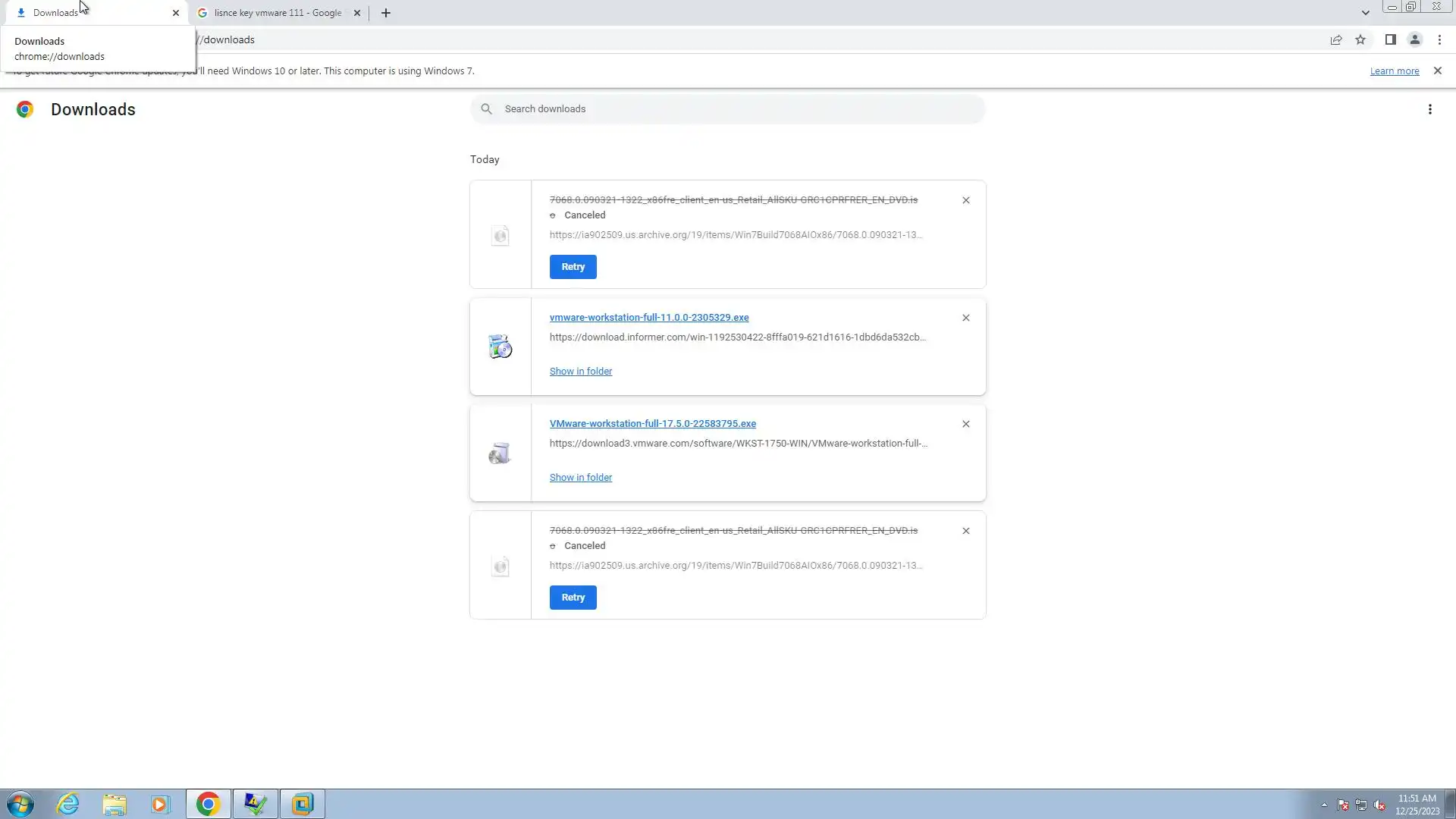Open the profile avatar icon
This screenshot has width=1456, height=819.
click(x=1414, y=40)
